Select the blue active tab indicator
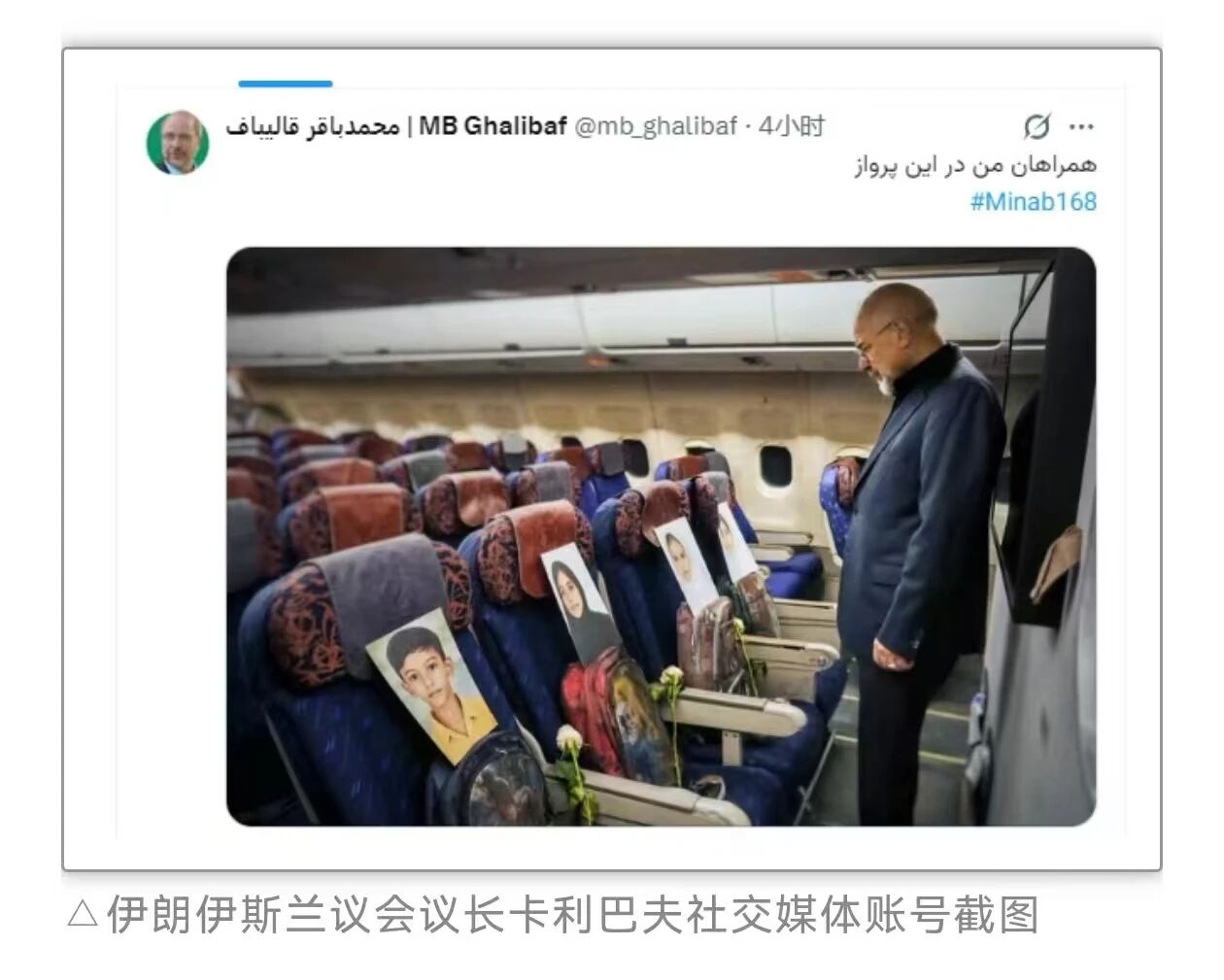The image size is (1224, 980). click(286, 84)
